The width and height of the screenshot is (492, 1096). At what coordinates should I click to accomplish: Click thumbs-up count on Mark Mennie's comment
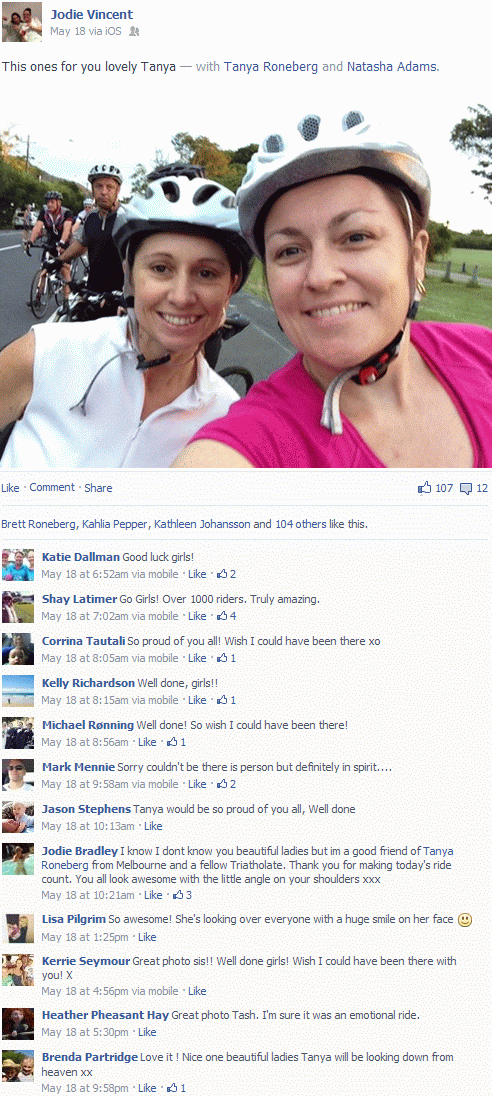click(x=226, y=784)
